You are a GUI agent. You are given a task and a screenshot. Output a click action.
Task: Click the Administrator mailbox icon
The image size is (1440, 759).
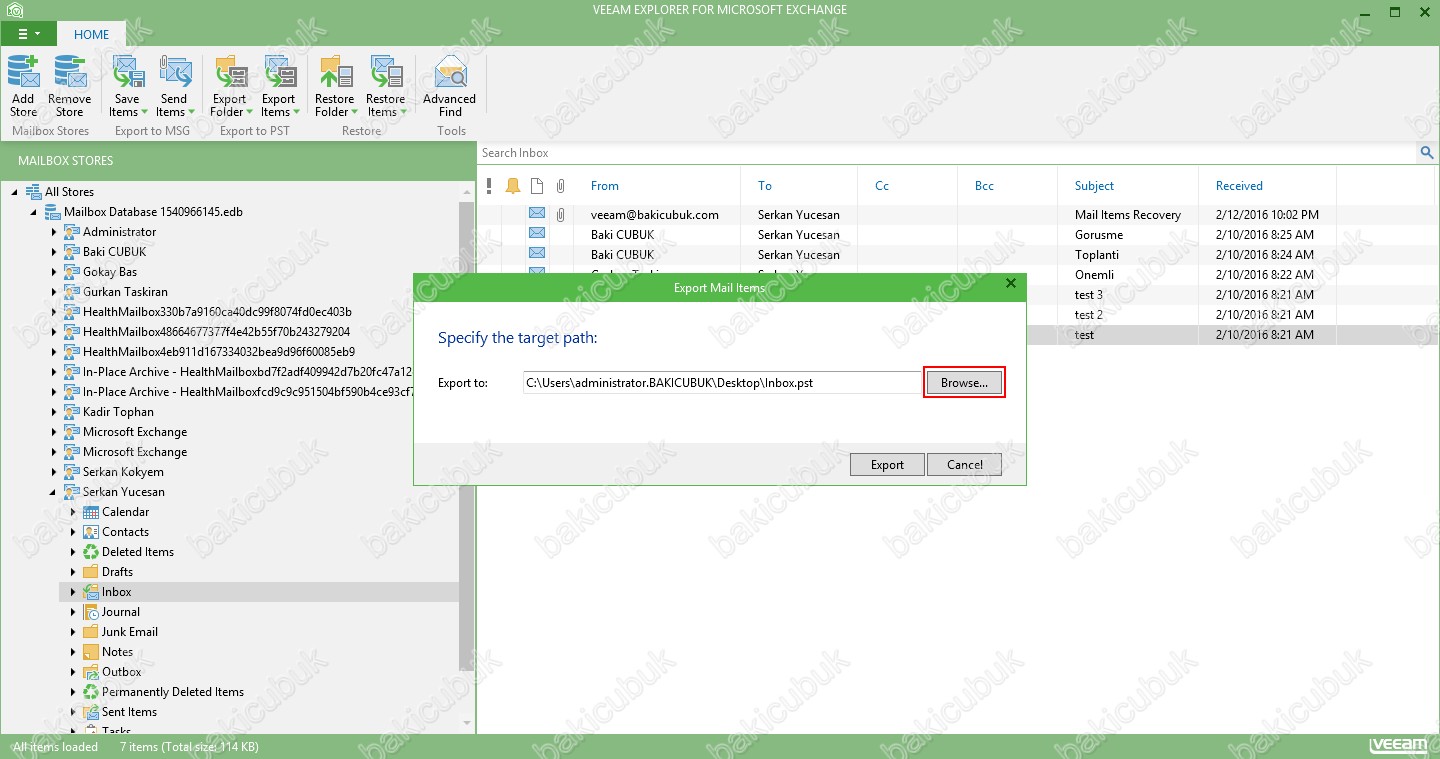71,232
